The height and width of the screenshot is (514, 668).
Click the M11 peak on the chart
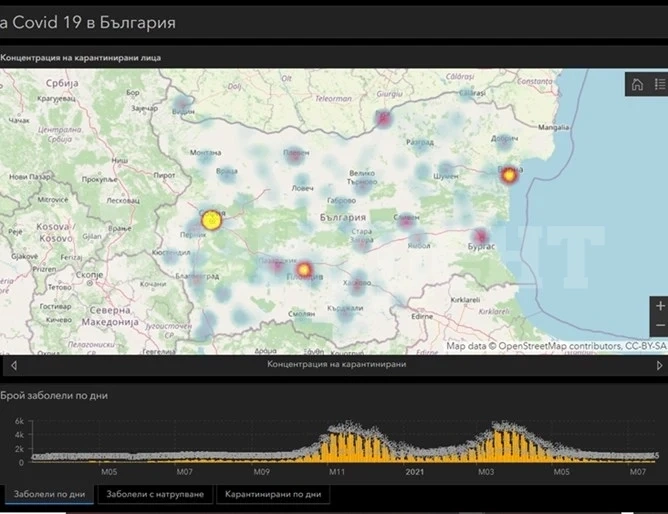pos(347,442)
